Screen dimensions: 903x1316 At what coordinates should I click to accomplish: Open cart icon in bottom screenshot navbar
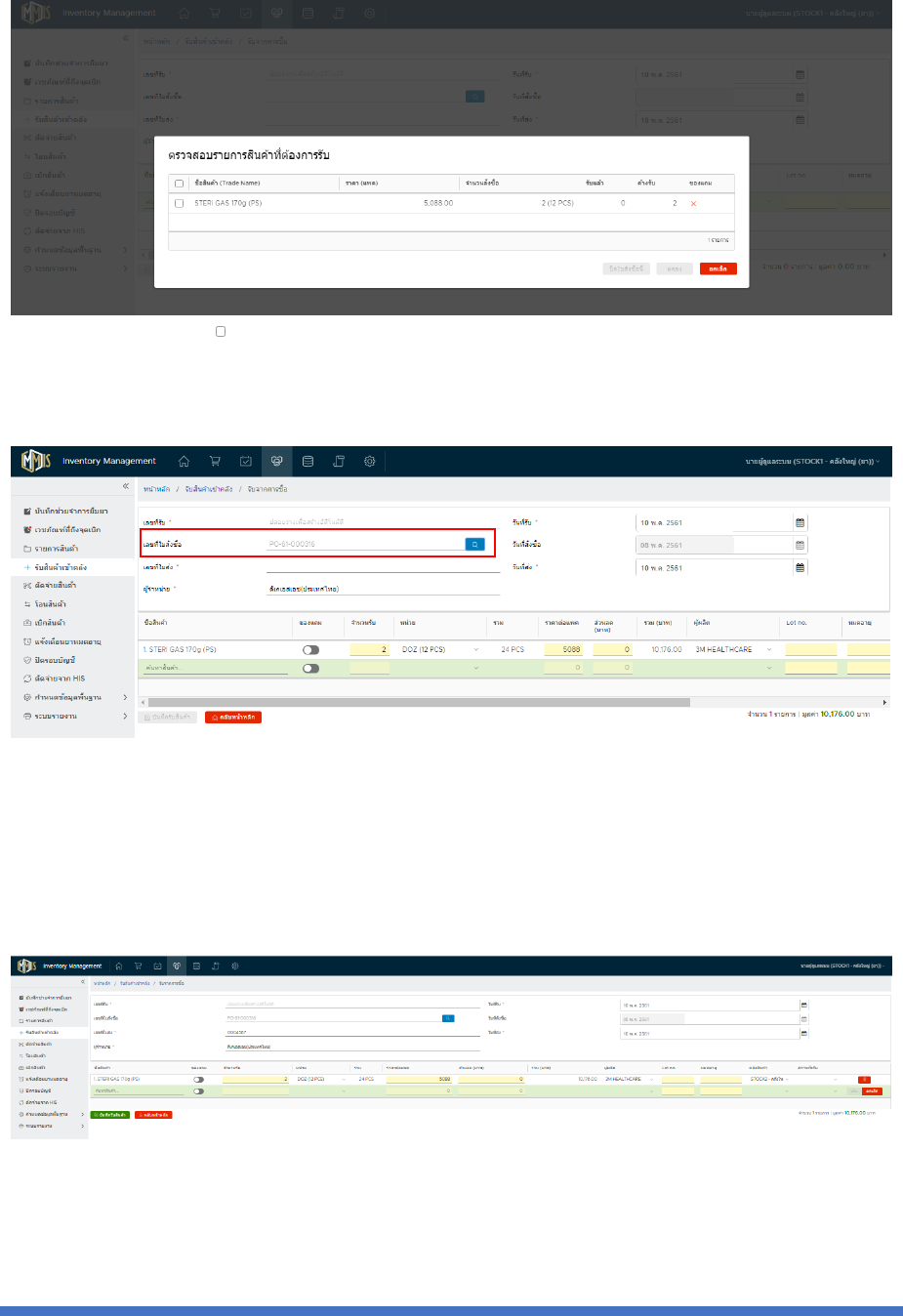click(x=138, y=966)
